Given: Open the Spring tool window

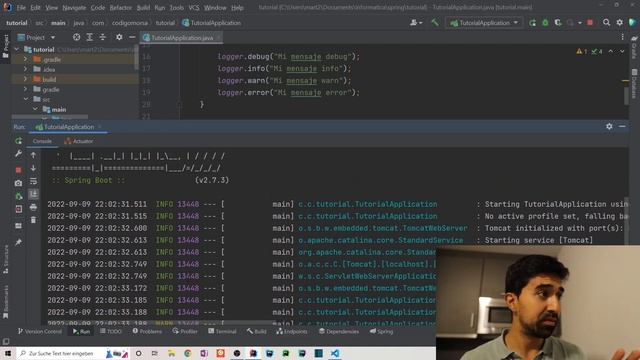Looking at the screenshot, I should [x=382, y=331].
